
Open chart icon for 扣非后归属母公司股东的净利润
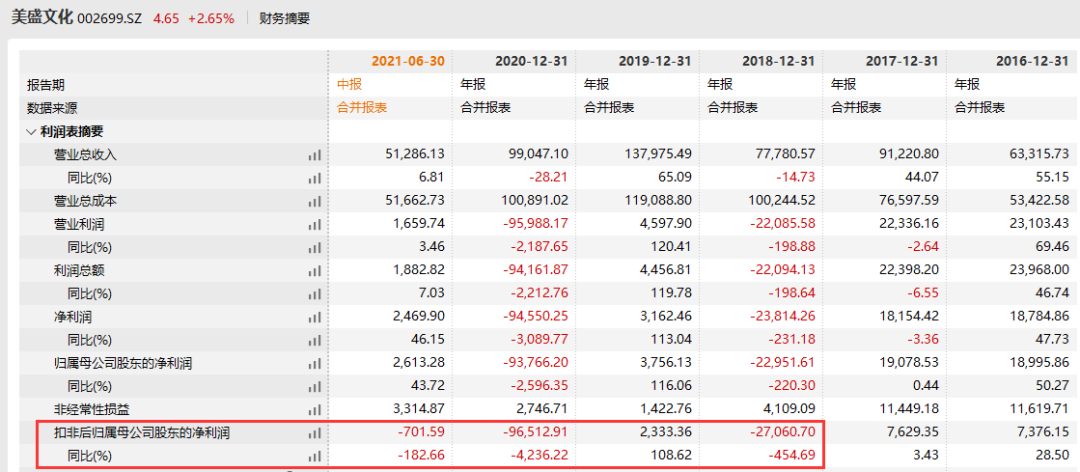point(315,433)
